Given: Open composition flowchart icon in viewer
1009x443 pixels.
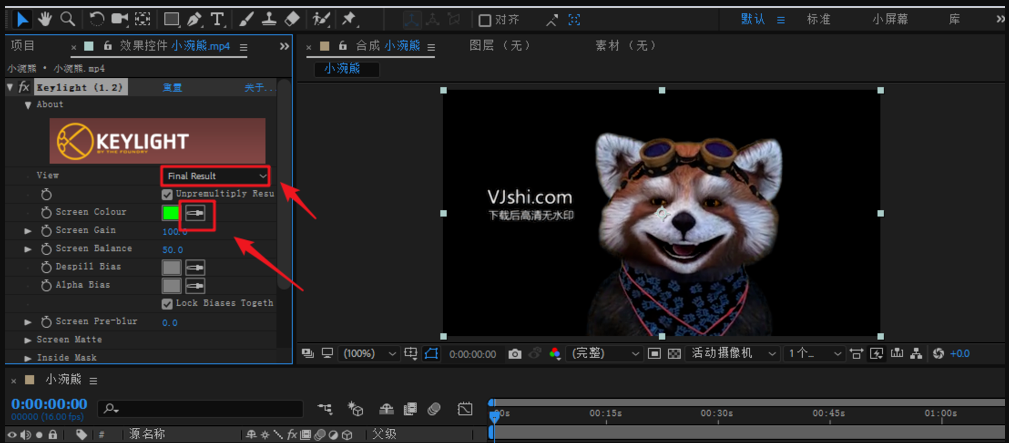Looking at the screenshot, I should click(916, 353).
